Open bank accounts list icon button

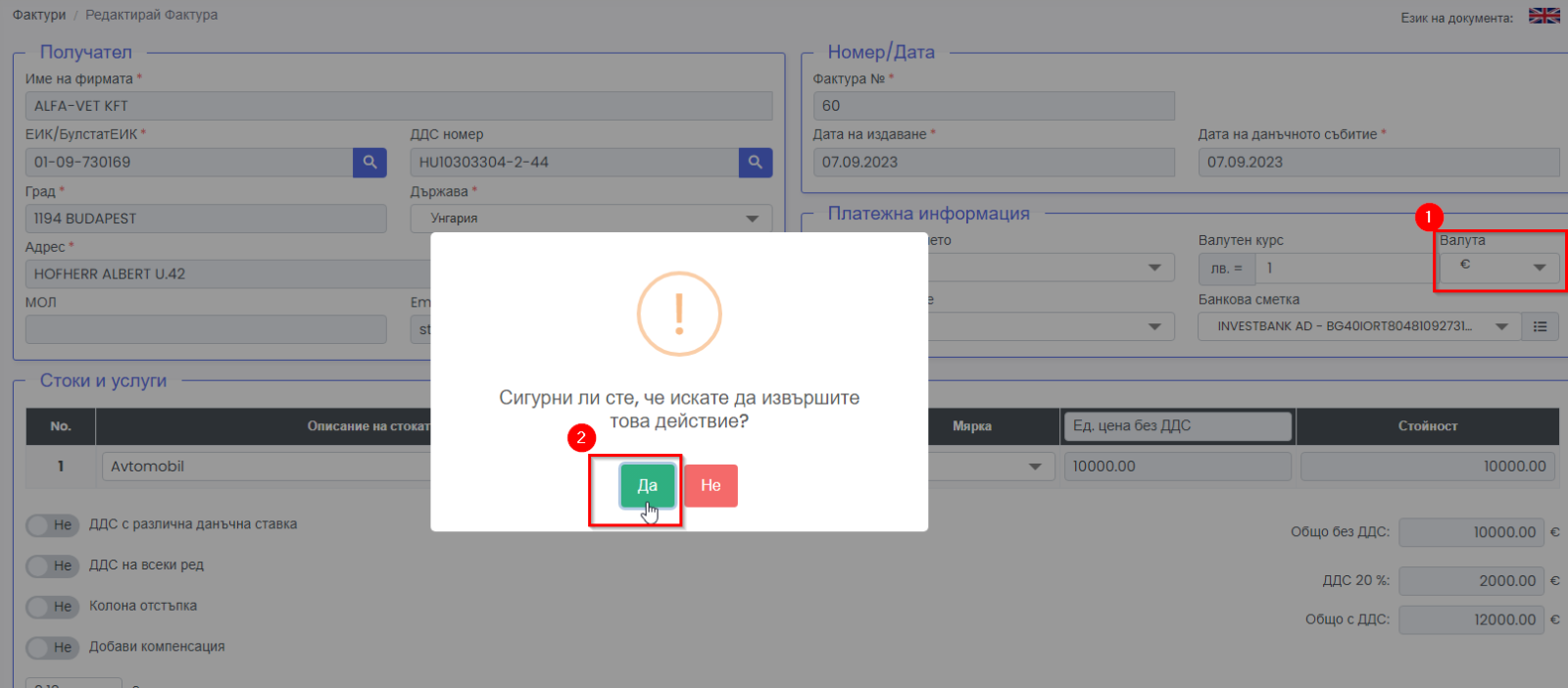(x=1540, y=326)
